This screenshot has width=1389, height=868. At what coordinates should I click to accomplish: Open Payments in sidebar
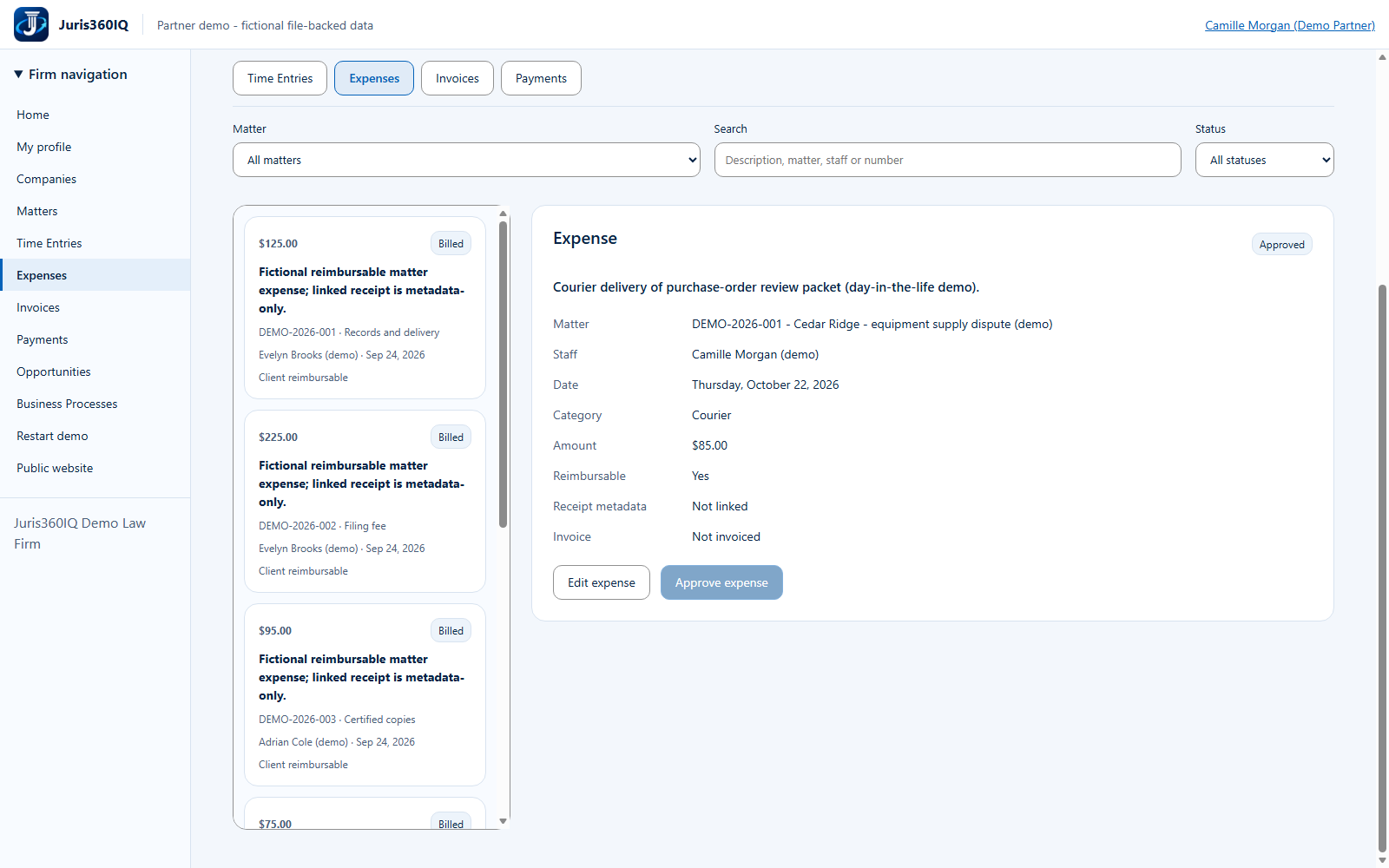tap(95, 339)
